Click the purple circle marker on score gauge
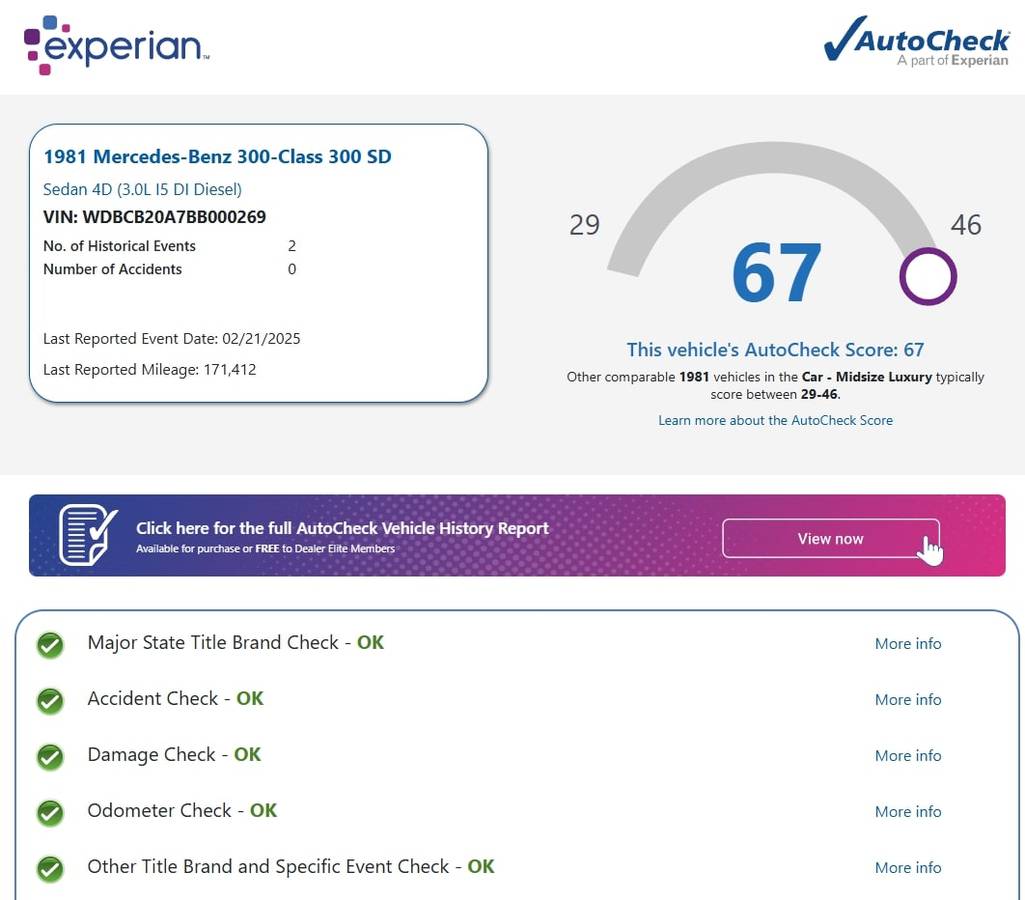The height and width of the screenshot is (900, 1025). (x=927, y=276)
